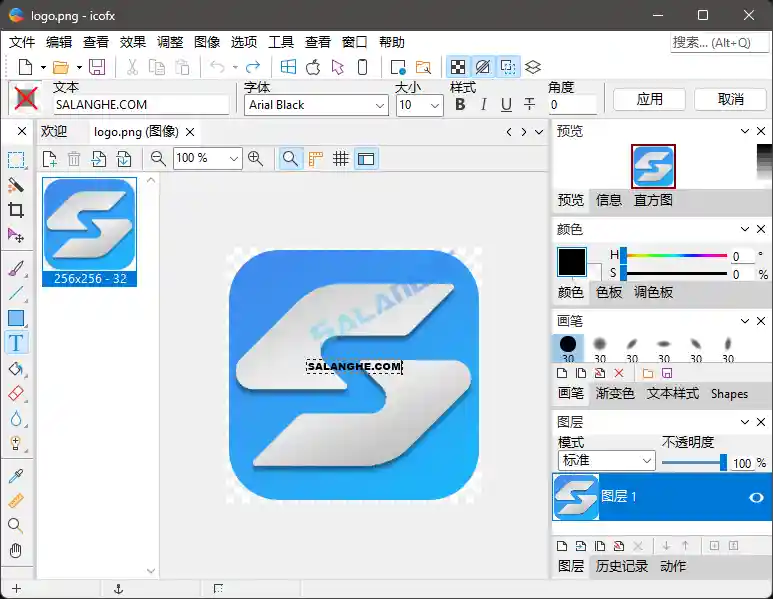Toggle Strikethrough text style
Image resolution: width=773 pixels, height=599 pixels.
tap(529, 105)
